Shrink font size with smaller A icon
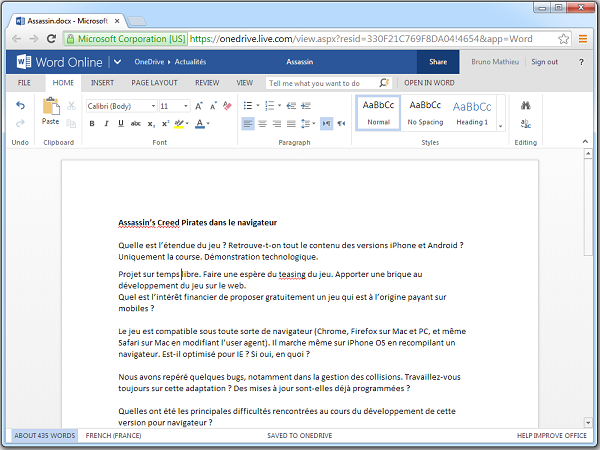The height and width of the screenshot is (450, 600). point(213,106)
